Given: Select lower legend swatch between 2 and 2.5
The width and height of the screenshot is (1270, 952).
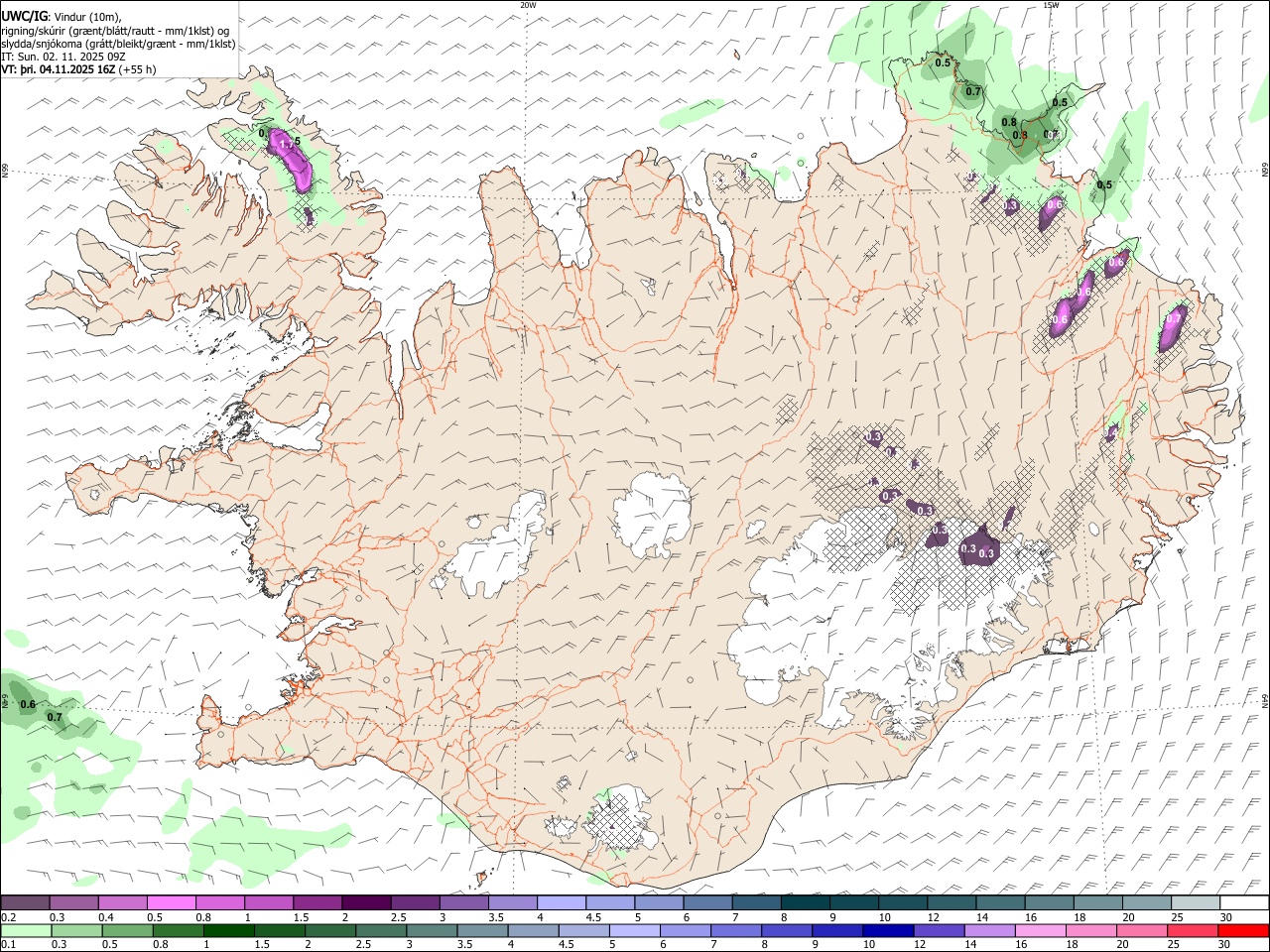Looking at the screenshot, I should [329, 930].
